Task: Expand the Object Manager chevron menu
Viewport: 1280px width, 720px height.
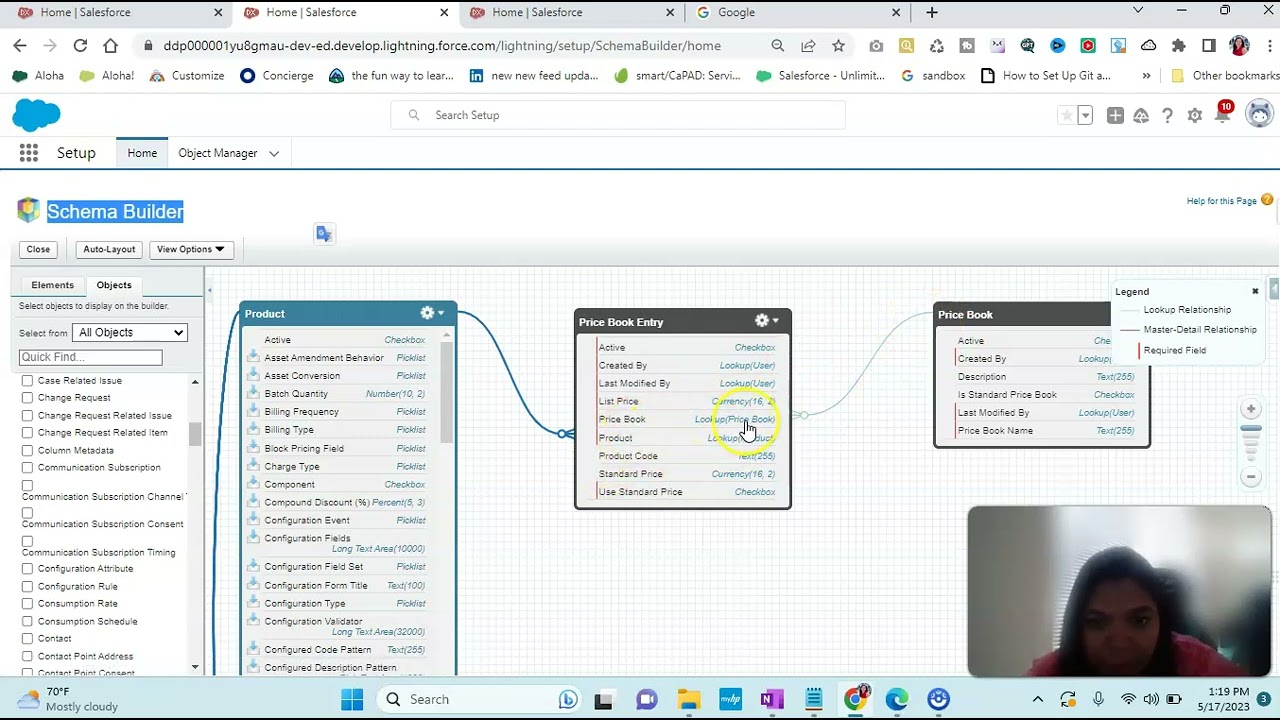Action: [273, 153]
